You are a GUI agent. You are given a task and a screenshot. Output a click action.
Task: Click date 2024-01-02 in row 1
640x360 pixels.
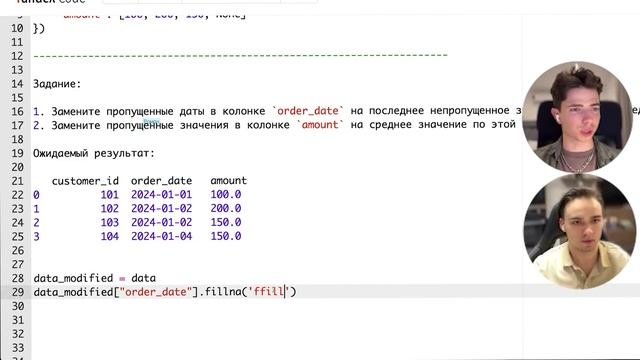click(161, 209)
